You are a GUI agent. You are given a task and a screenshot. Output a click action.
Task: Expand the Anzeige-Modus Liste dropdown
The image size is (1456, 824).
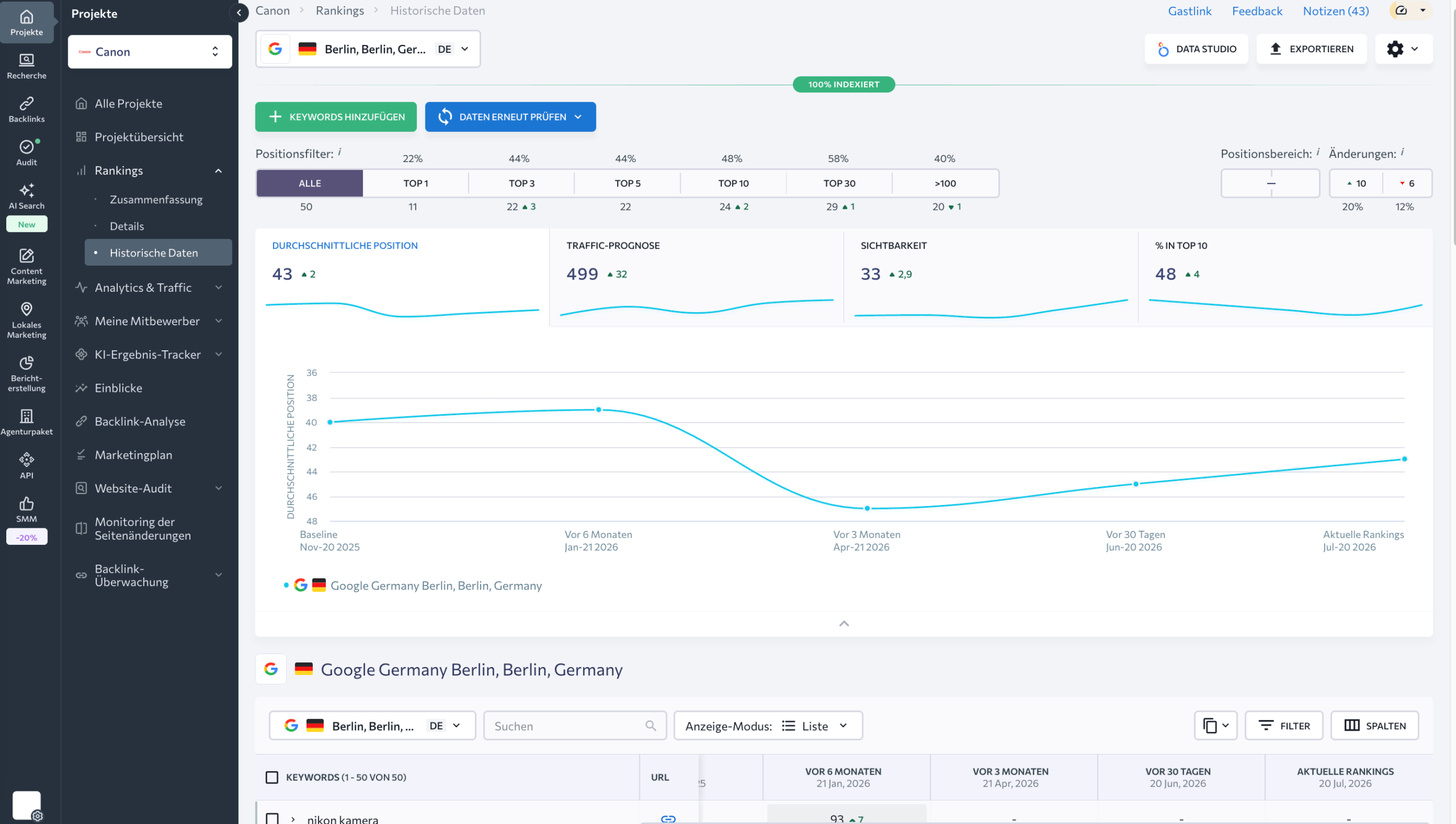click(x=768, y=726)
